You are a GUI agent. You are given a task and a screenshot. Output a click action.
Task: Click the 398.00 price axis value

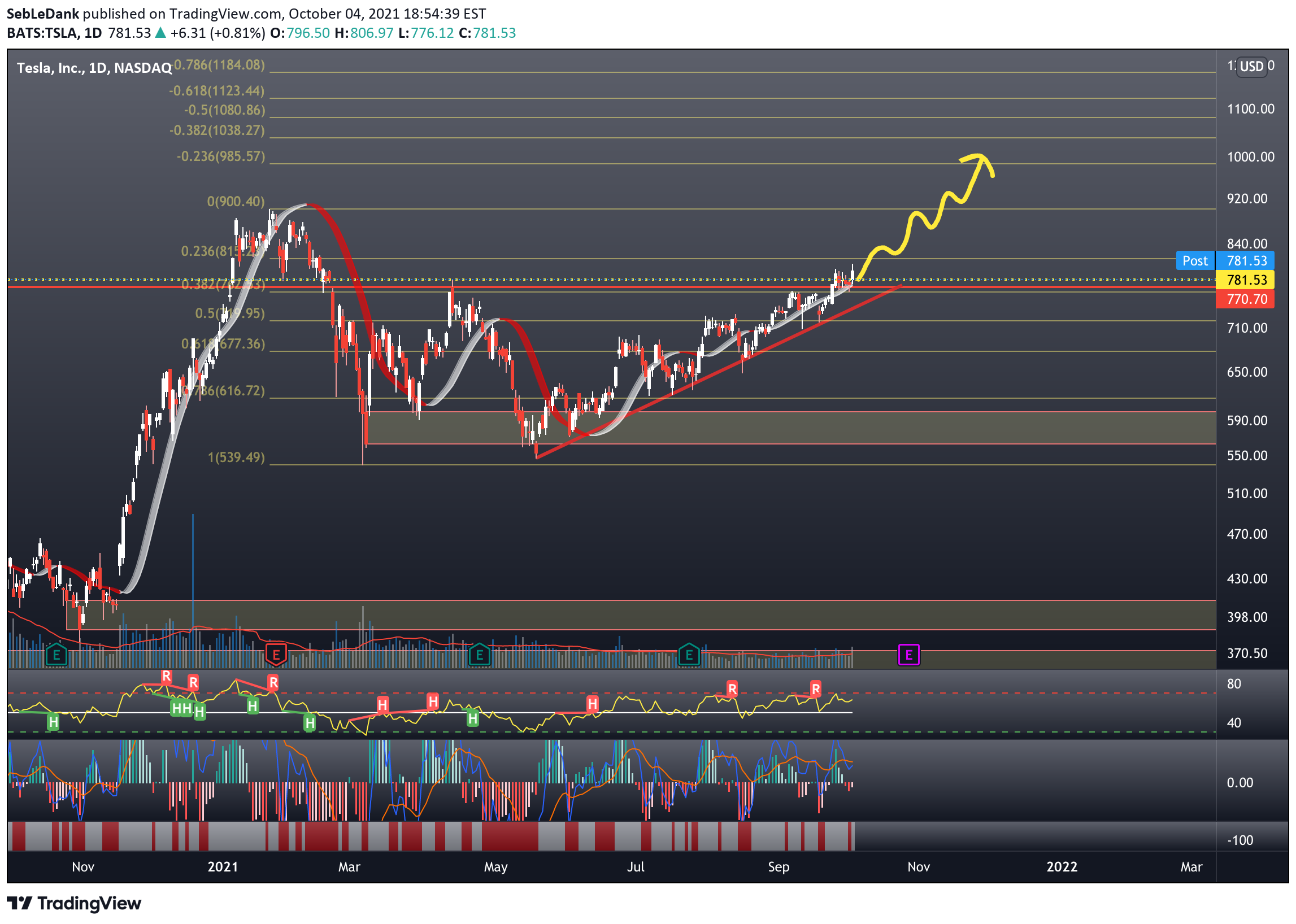coord(1247,617)
